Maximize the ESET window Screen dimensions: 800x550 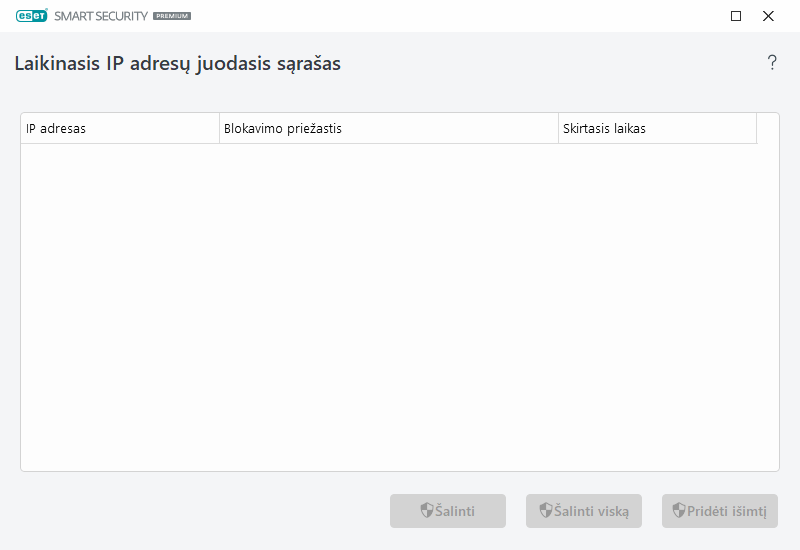point(736,16)
